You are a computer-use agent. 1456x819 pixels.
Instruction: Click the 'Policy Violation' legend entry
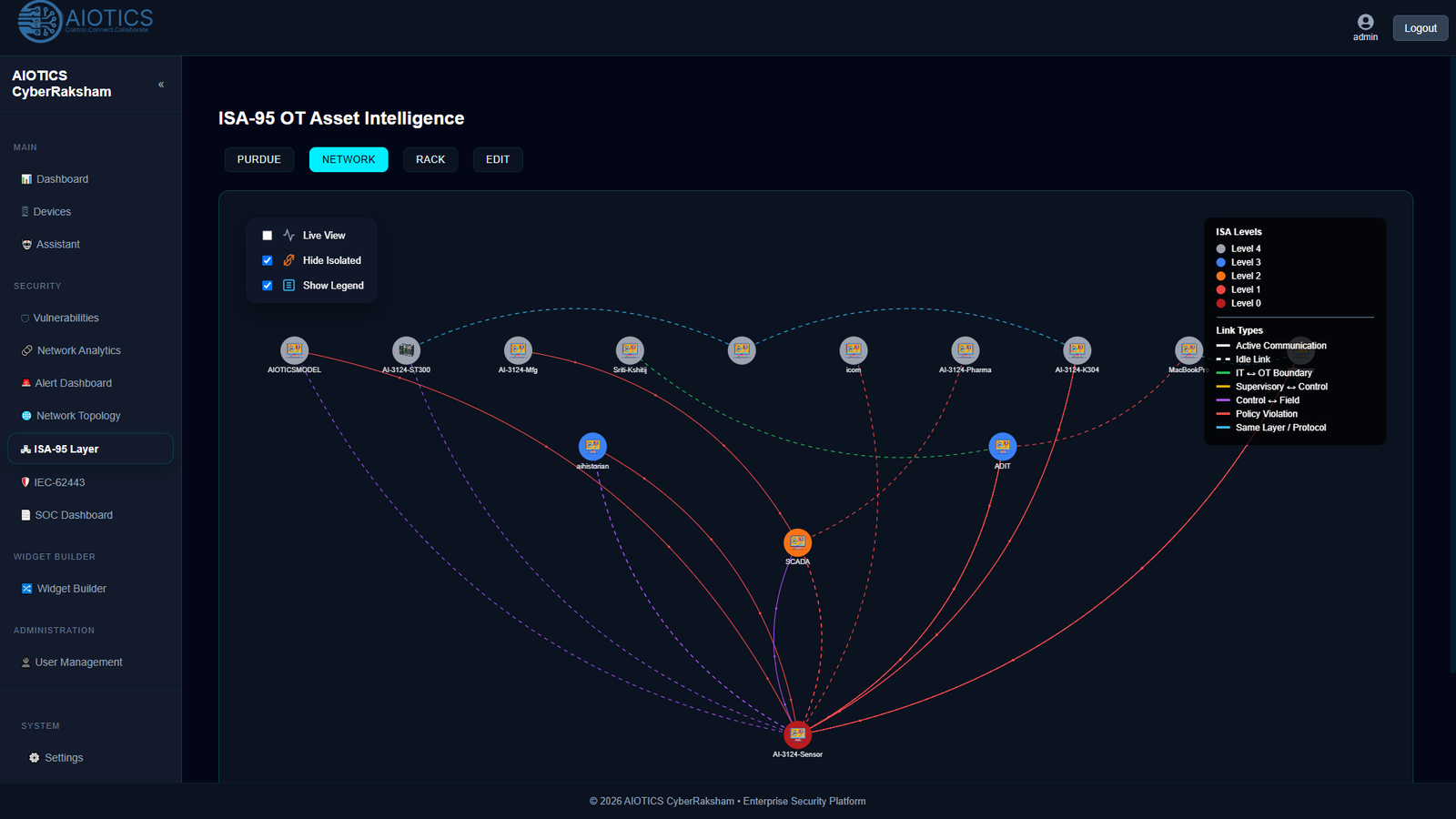1257,414
